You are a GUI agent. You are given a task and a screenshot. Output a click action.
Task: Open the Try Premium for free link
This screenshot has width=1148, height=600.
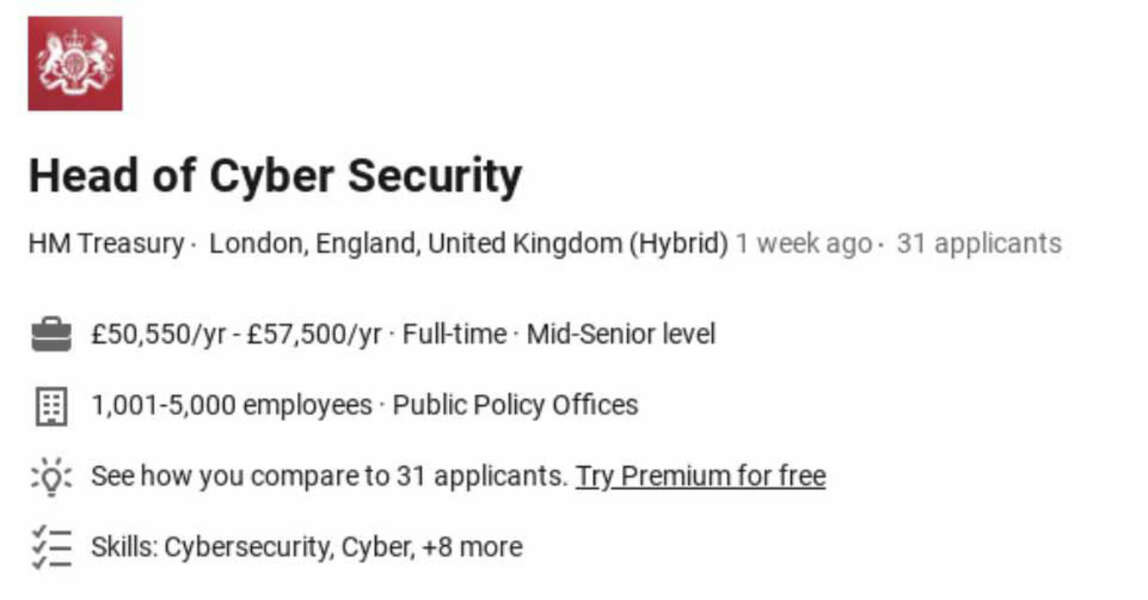[x=700, y=476]
